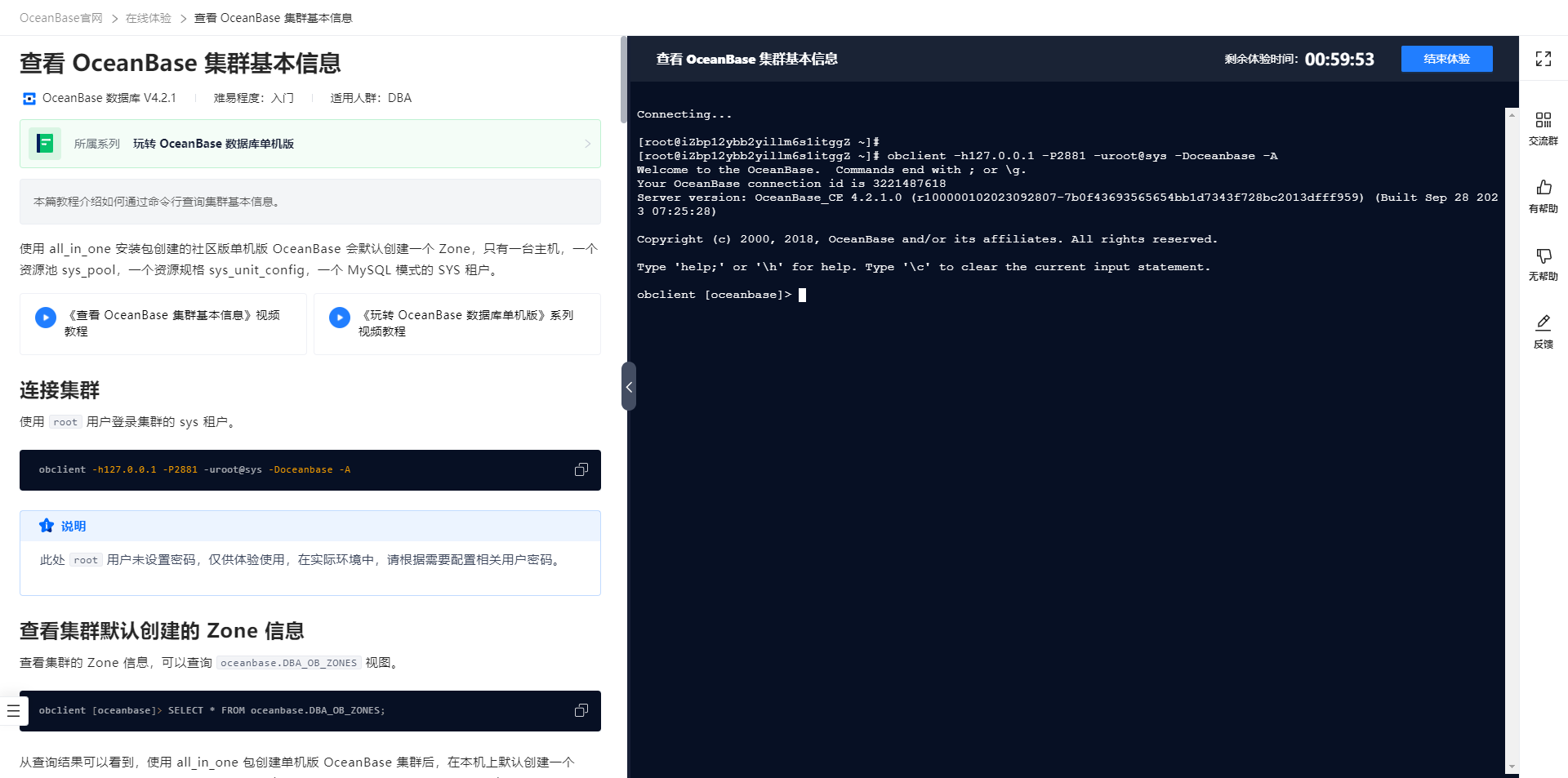Click the page title 查看 OceanBase 集群基本信息
This screenshot has height=778, width=1568.
pos(180,63)
